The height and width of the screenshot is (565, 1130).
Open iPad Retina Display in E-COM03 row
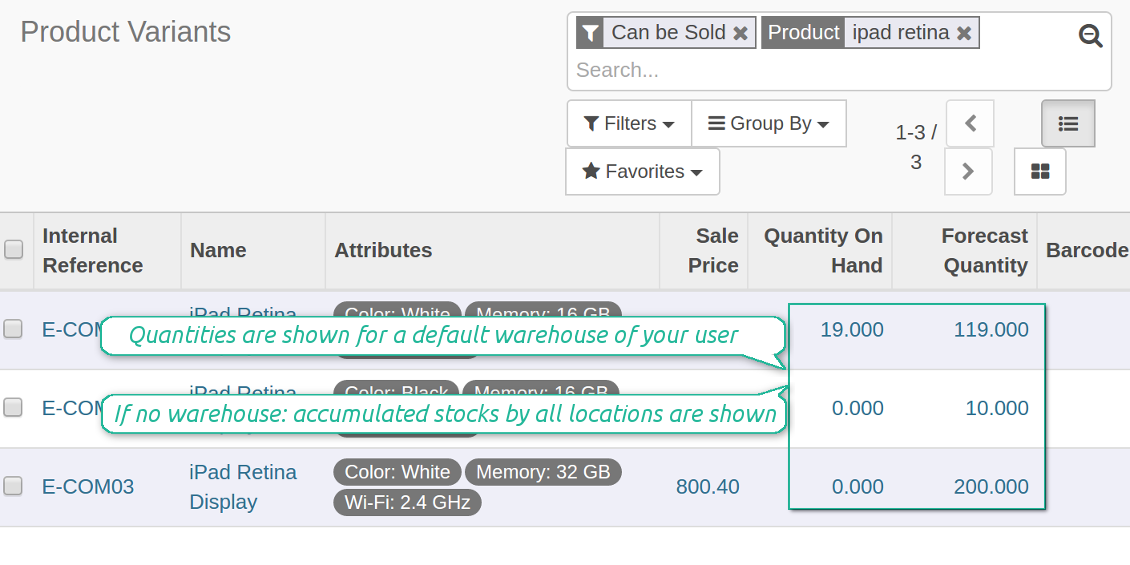pos(243,487)
